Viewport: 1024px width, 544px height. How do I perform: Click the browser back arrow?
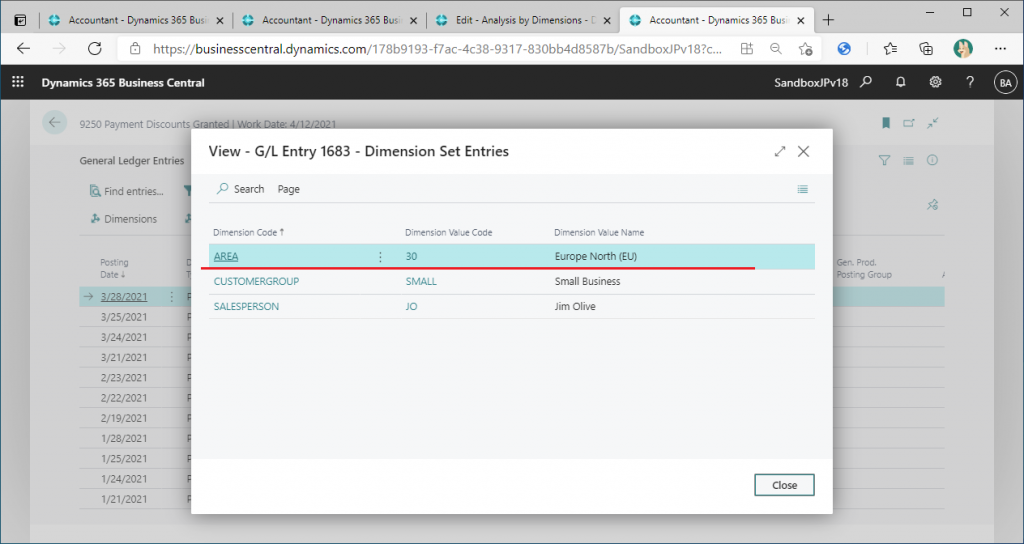pyautogui.click(x=24, y=48)
